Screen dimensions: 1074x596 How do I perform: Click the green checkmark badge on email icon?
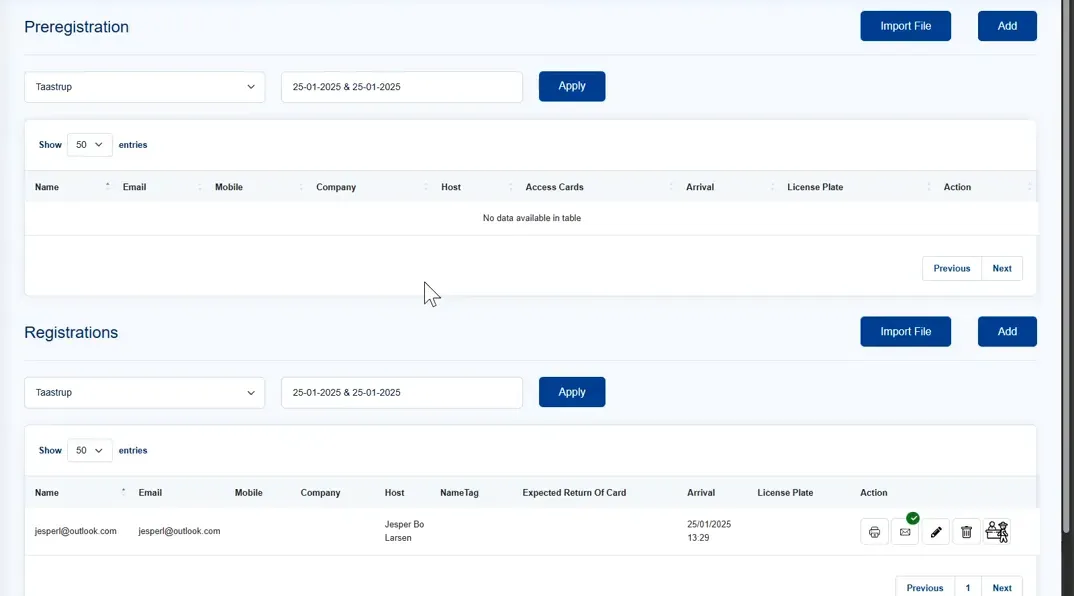(x=912, y=518)
